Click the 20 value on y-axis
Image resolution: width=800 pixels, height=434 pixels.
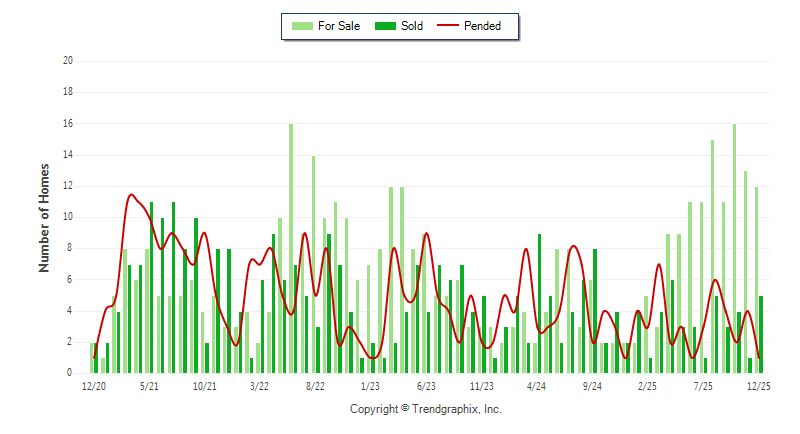coord(67,61)
